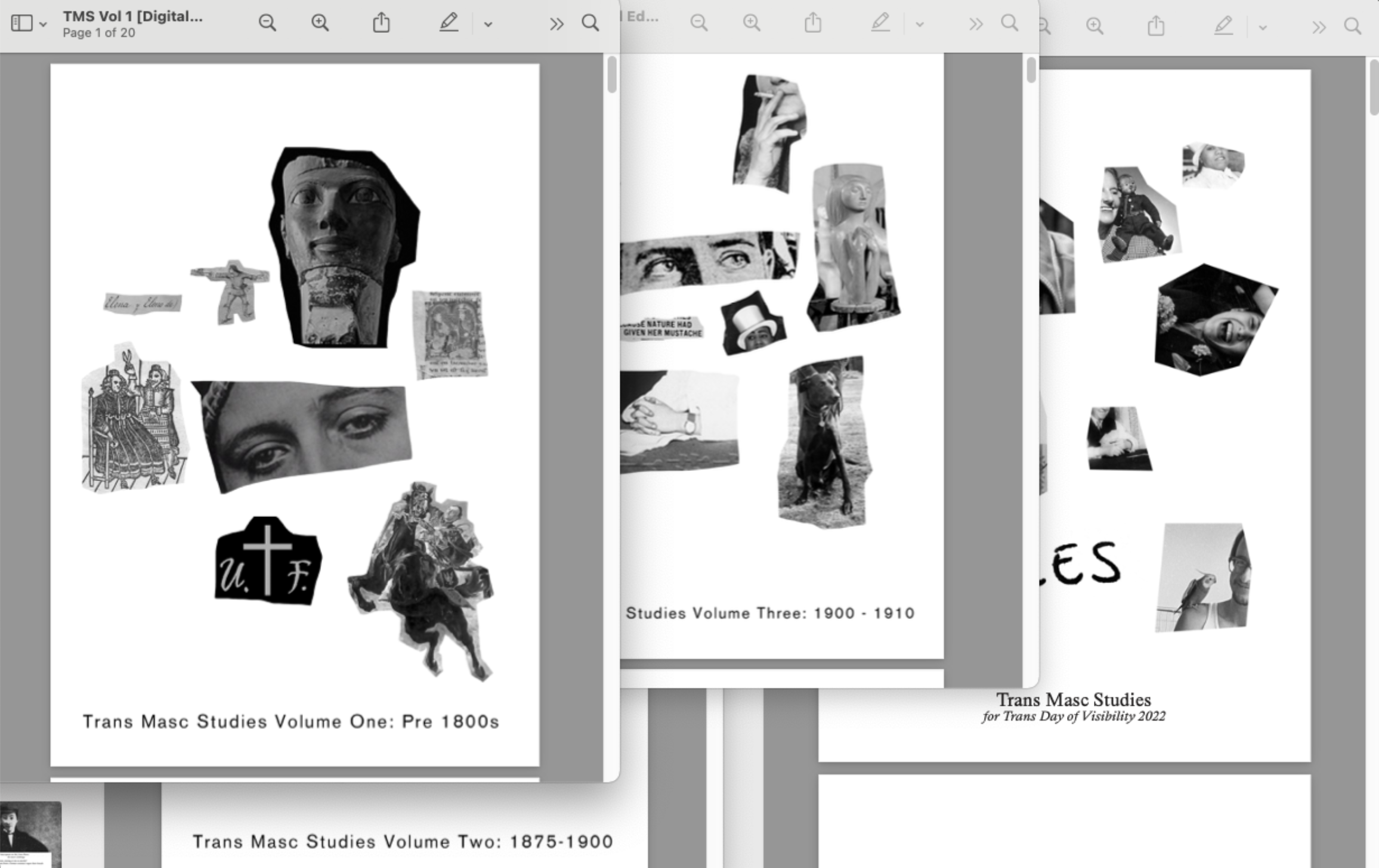The height and width of the screenshot is (868, 1379).
Task: Share the Volume Three PDF
Action: [812, 23]
